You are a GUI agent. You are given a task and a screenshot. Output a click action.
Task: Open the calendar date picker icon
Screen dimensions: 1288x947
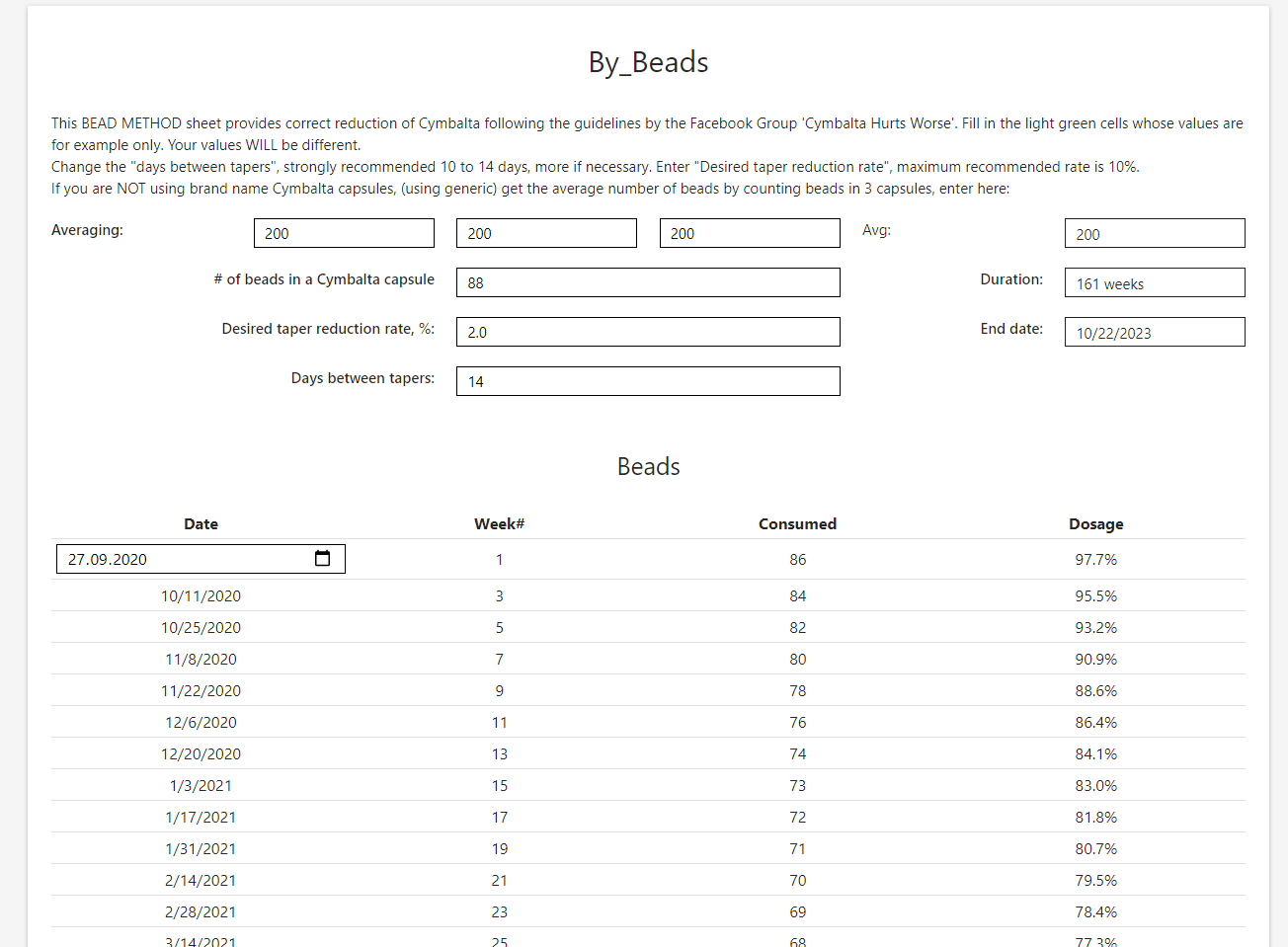click(322, 558)
